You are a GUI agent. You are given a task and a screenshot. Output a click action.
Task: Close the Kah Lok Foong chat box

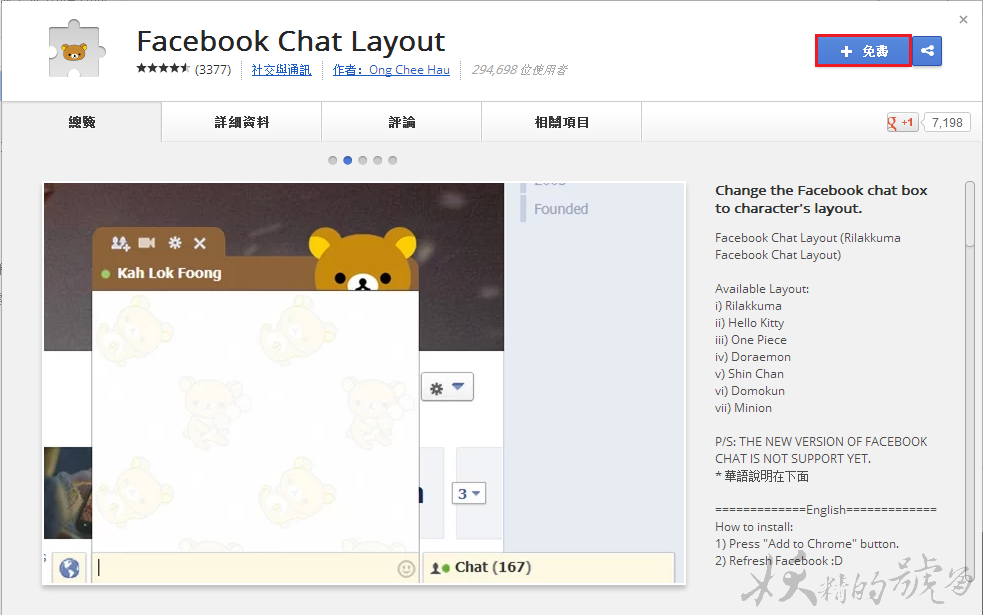(200, 243)
